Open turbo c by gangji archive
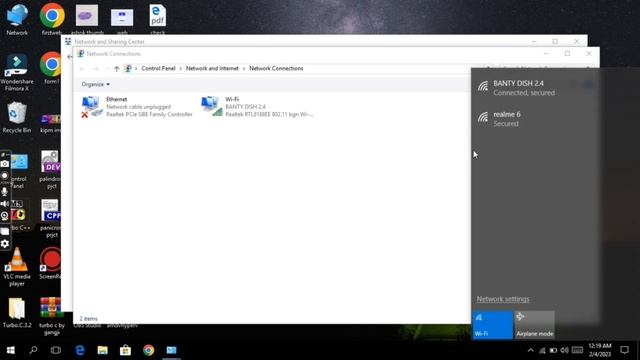The height and width of the screenshot is (360, 640). click(51, 316)
